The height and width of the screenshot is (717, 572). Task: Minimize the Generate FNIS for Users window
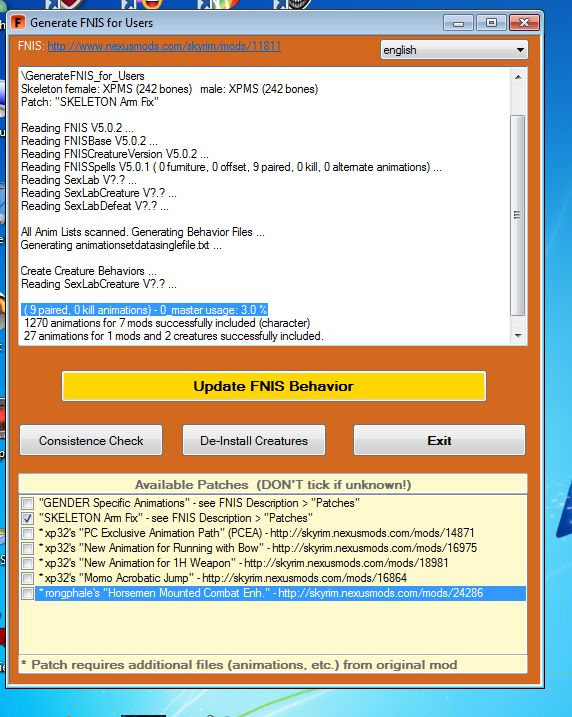coord(459,22)
